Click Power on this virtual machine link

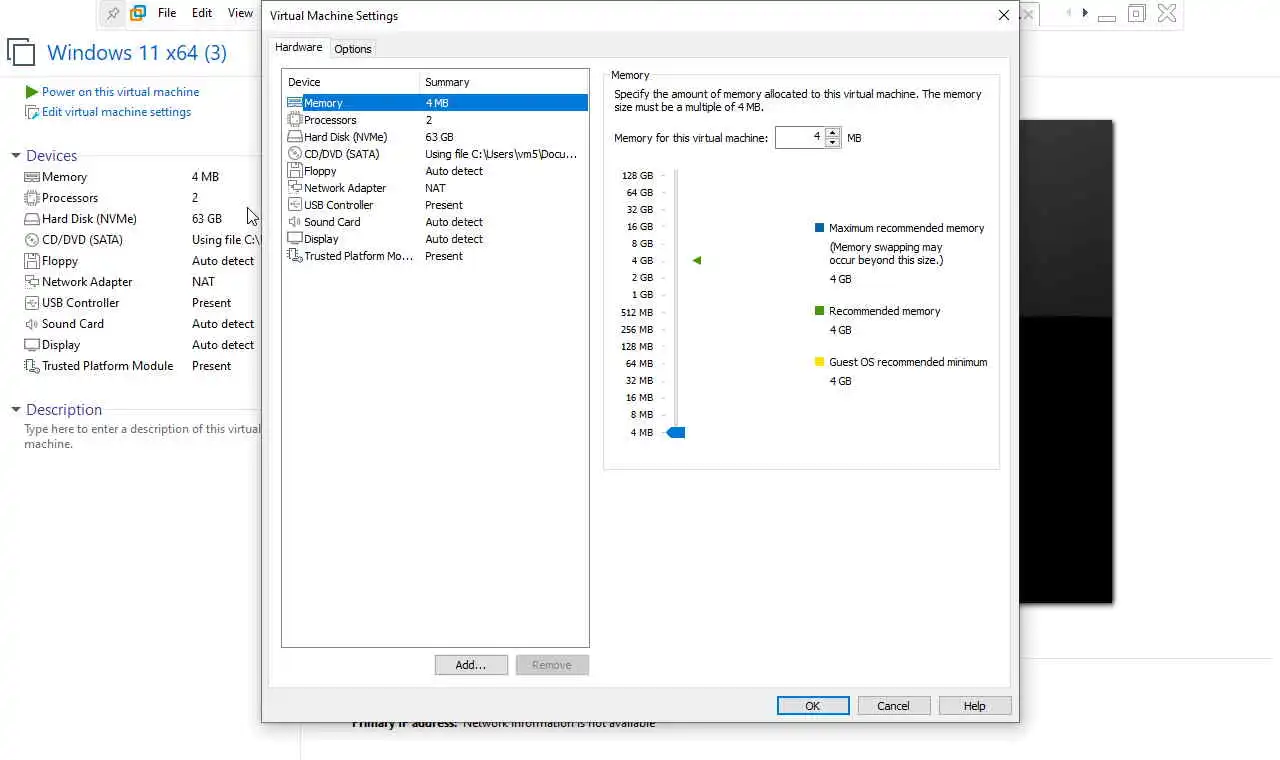(120, 92)
